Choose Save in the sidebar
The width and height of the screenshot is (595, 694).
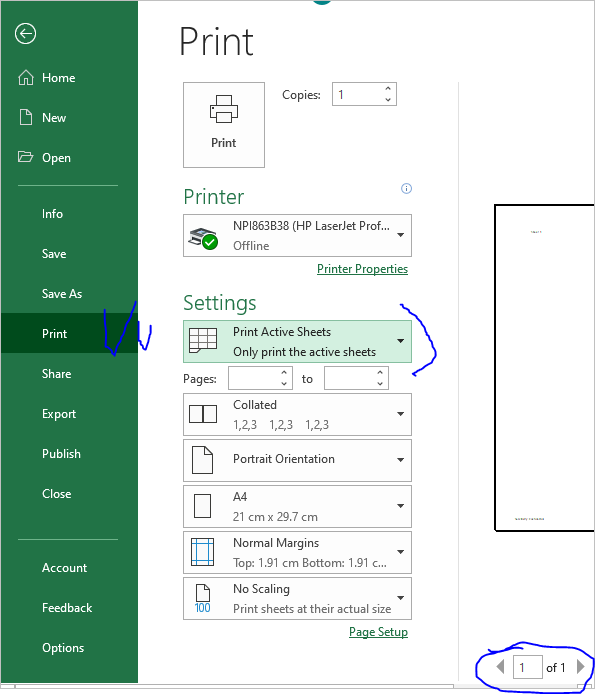69,254
